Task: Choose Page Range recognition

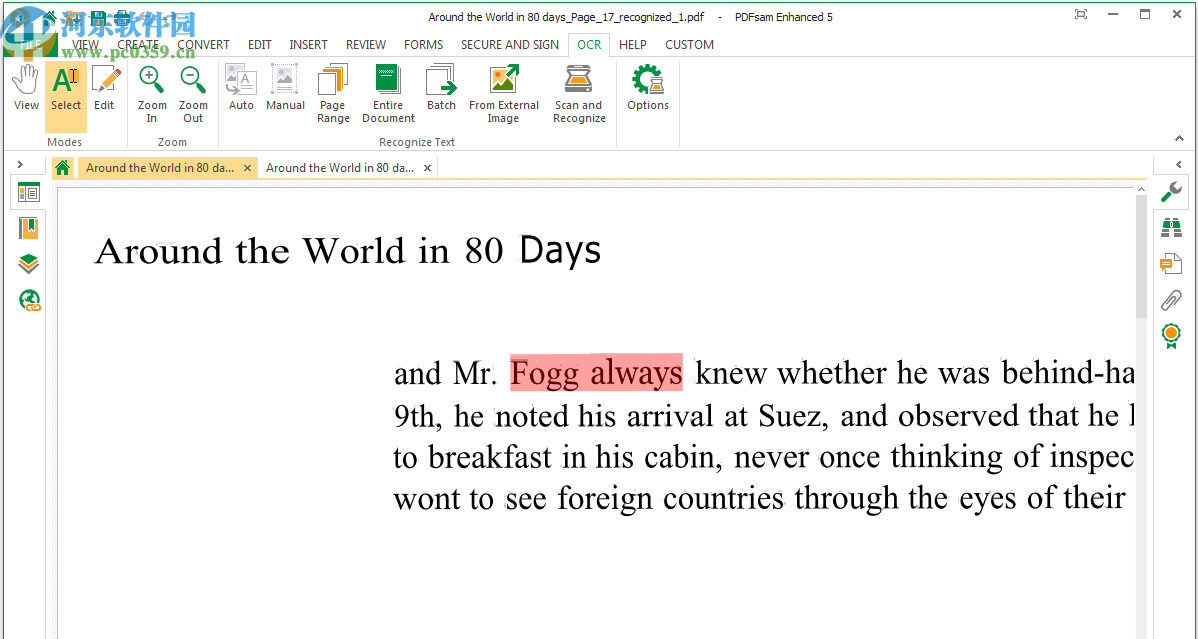Action: (333, 94)
